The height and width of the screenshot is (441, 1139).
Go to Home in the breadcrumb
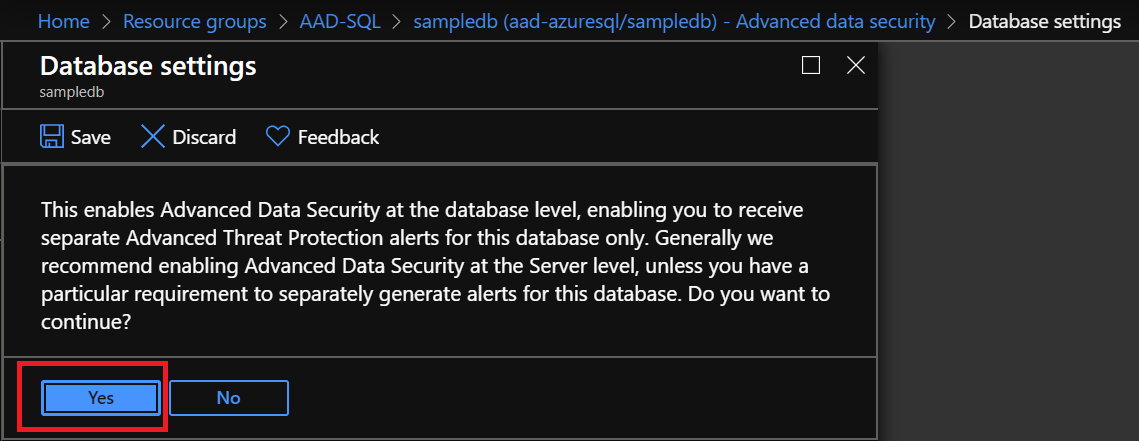click(64, 21)
